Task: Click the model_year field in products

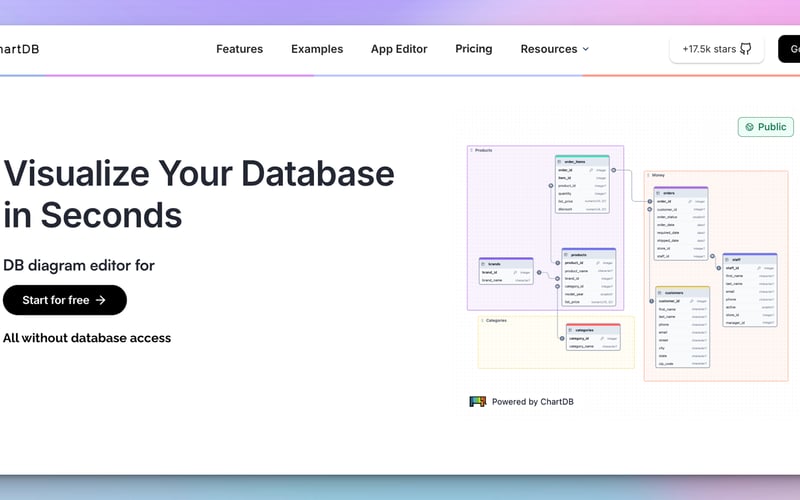Action: (x=589, y=294)
